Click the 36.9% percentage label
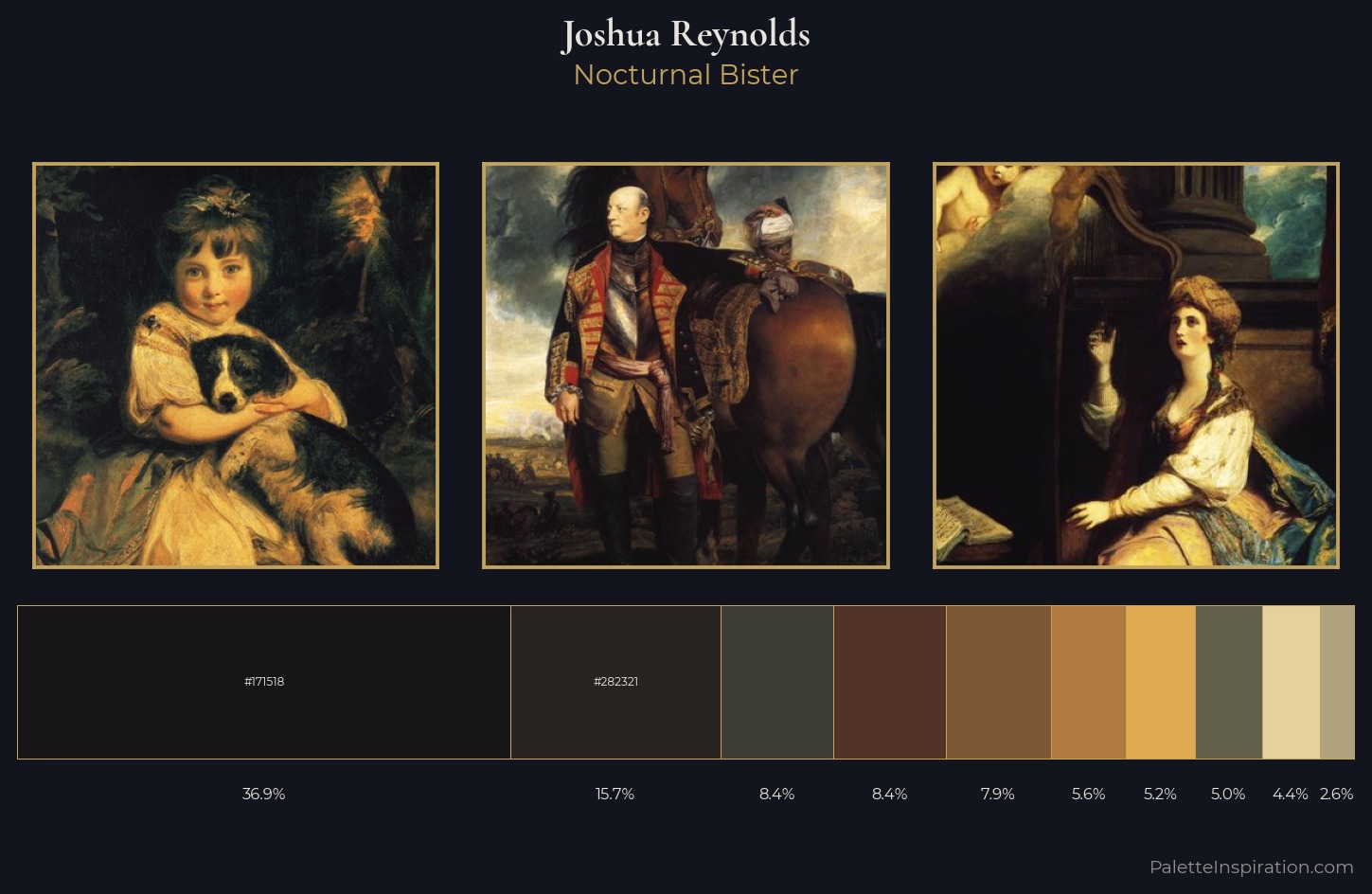1372x894 pixels. 264,794
